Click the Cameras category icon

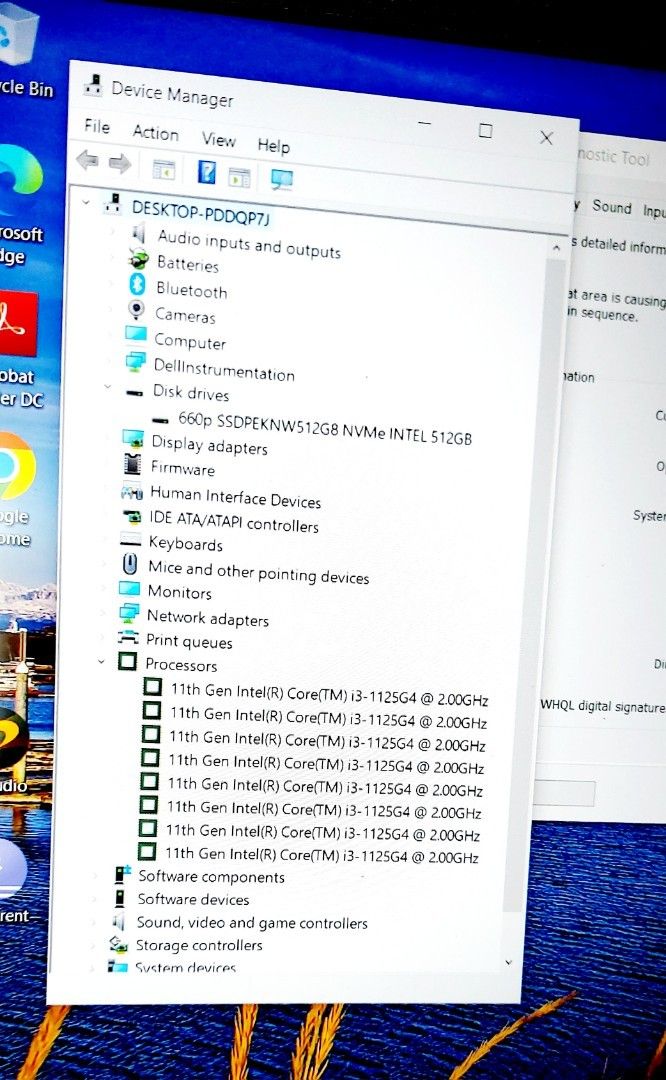137,309
